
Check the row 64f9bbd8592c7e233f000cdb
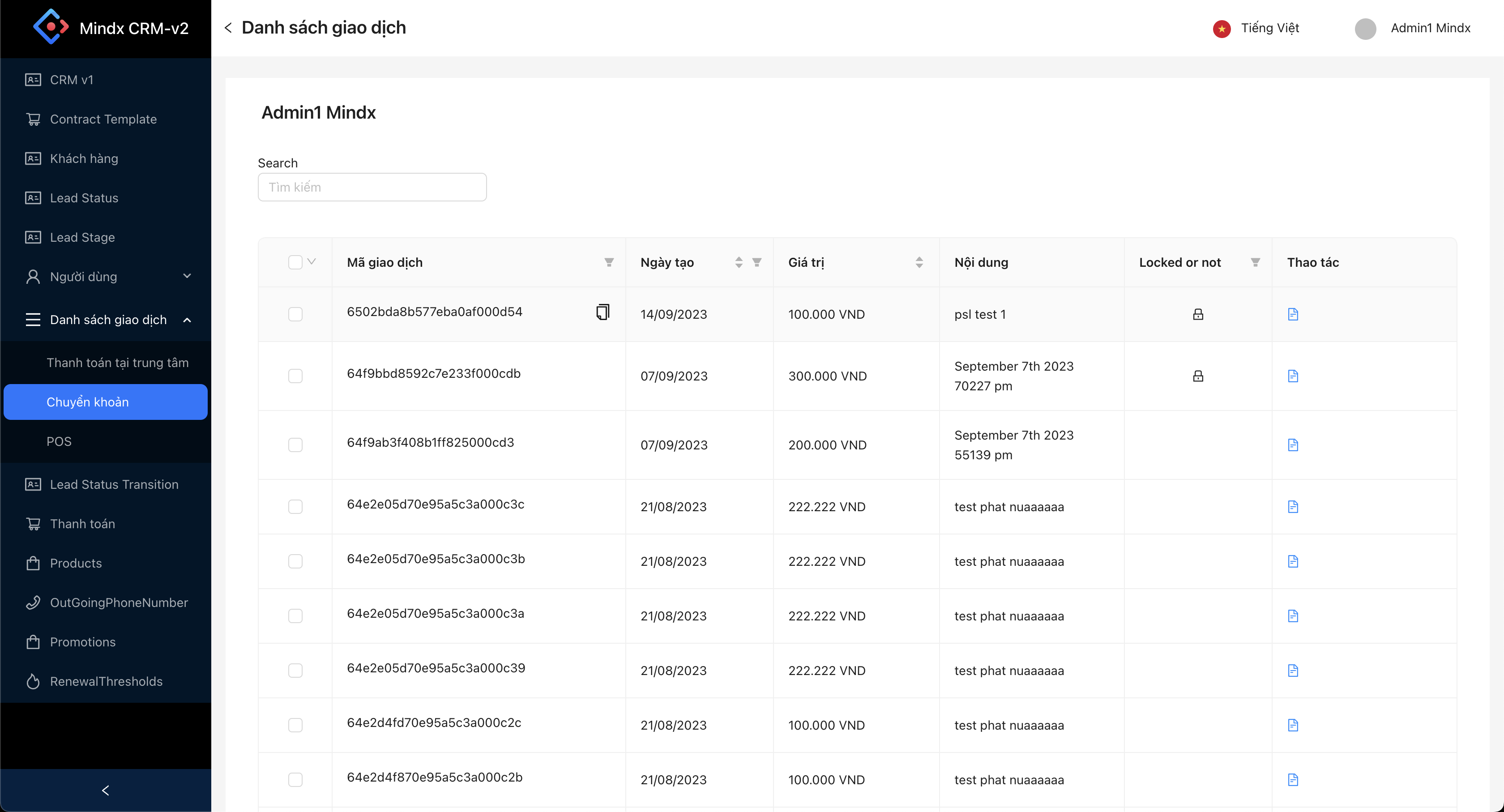pyautogui.click(x=295, y=376)
